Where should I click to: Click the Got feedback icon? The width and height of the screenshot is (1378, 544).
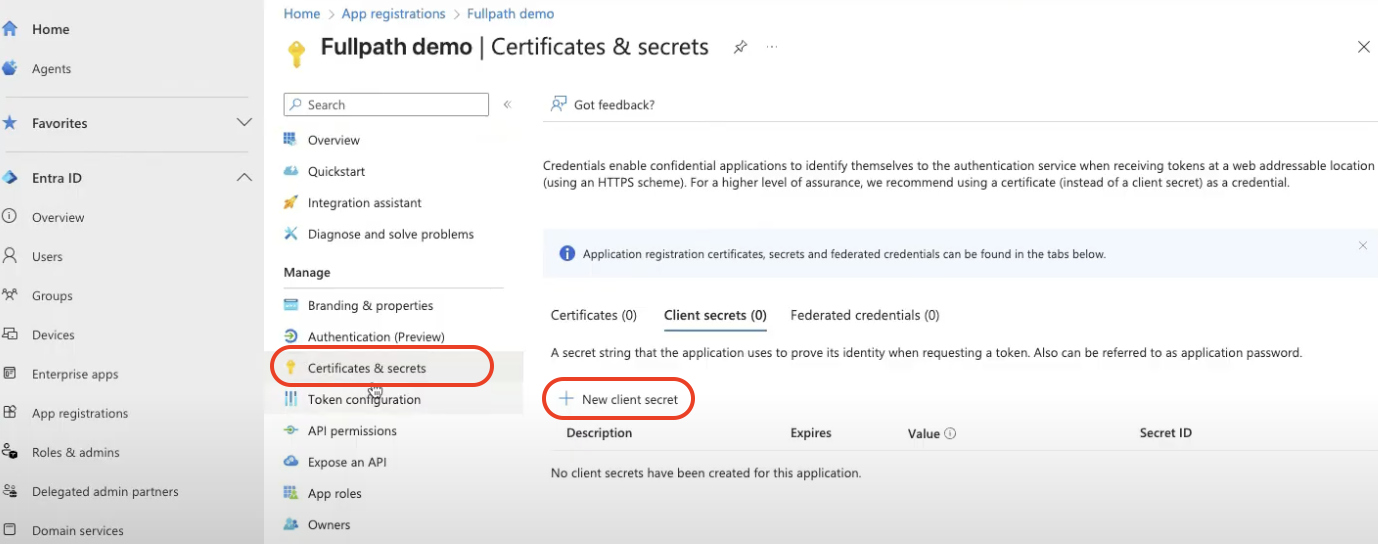(559, 104)
